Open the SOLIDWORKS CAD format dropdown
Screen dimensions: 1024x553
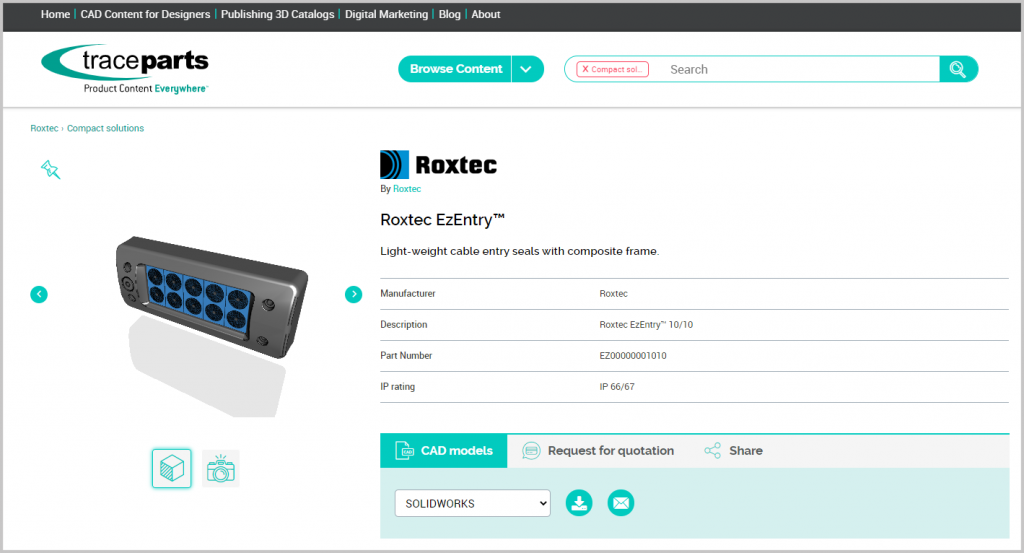pos(472,503)
